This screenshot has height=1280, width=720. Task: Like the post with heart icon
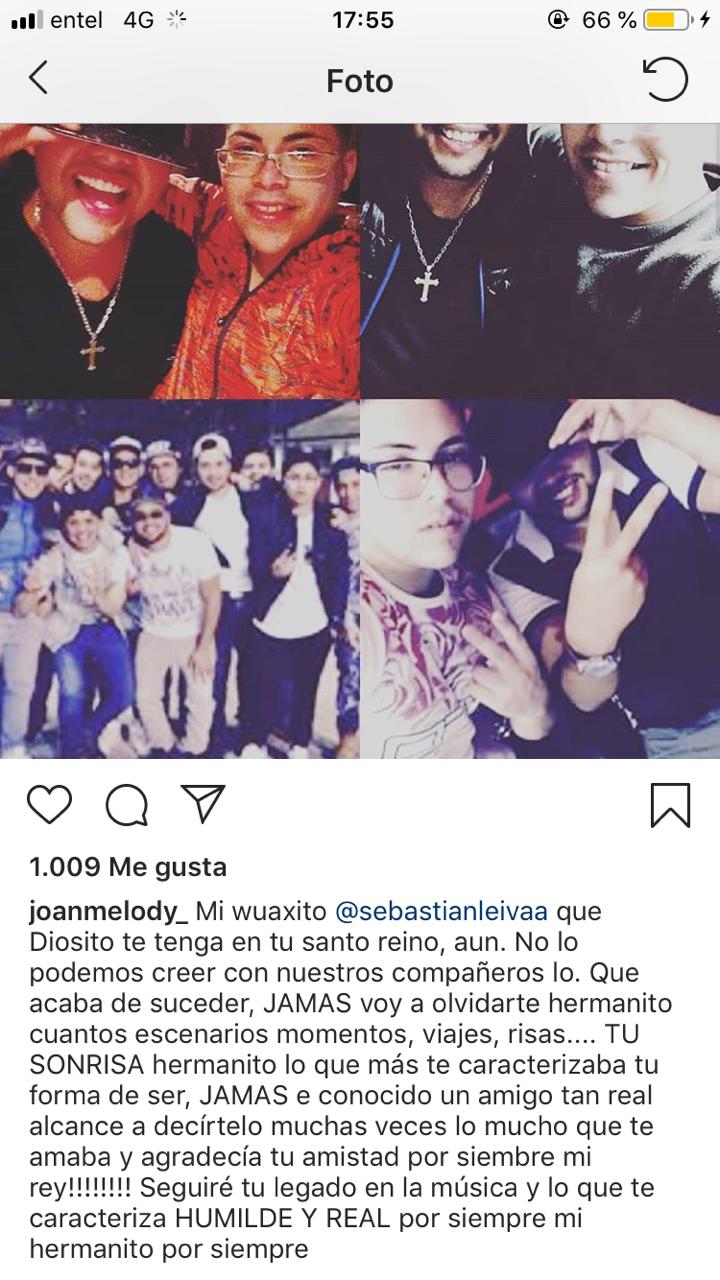[x=49, y=805]
